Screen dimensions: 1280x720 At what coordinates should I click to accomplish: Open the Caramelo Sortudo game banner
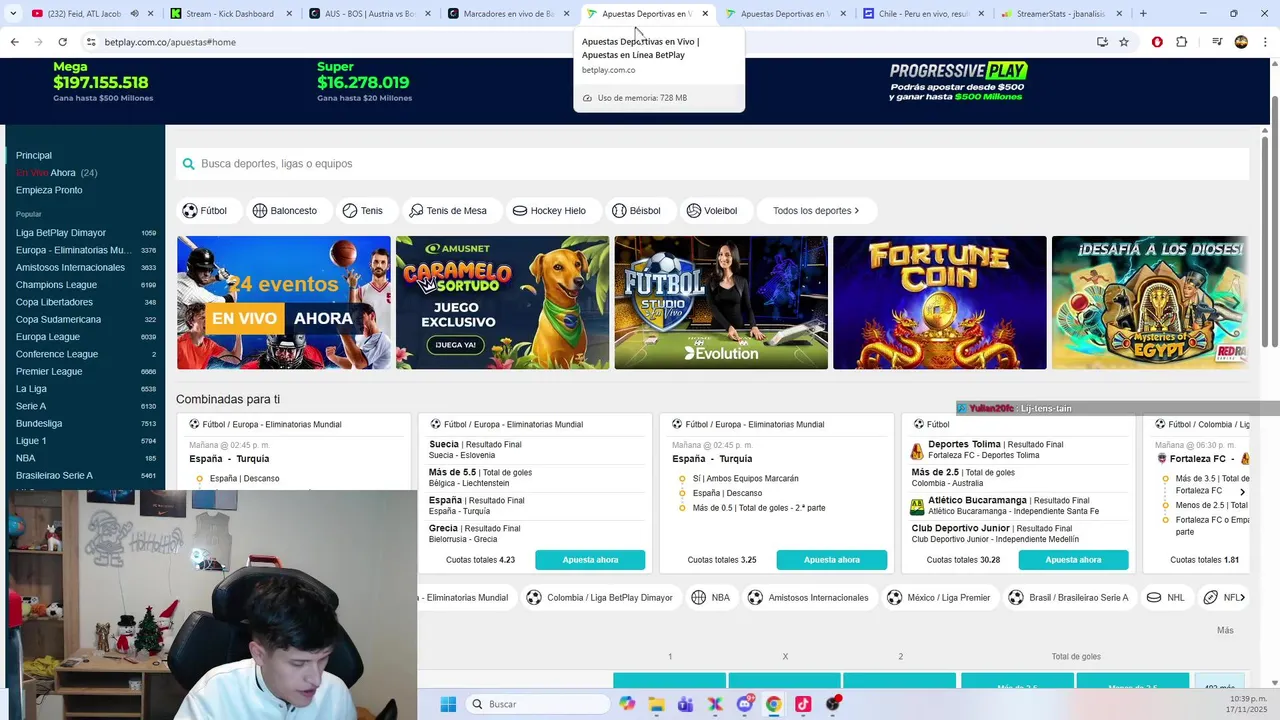pyautogui.click(x=502, y=303)
